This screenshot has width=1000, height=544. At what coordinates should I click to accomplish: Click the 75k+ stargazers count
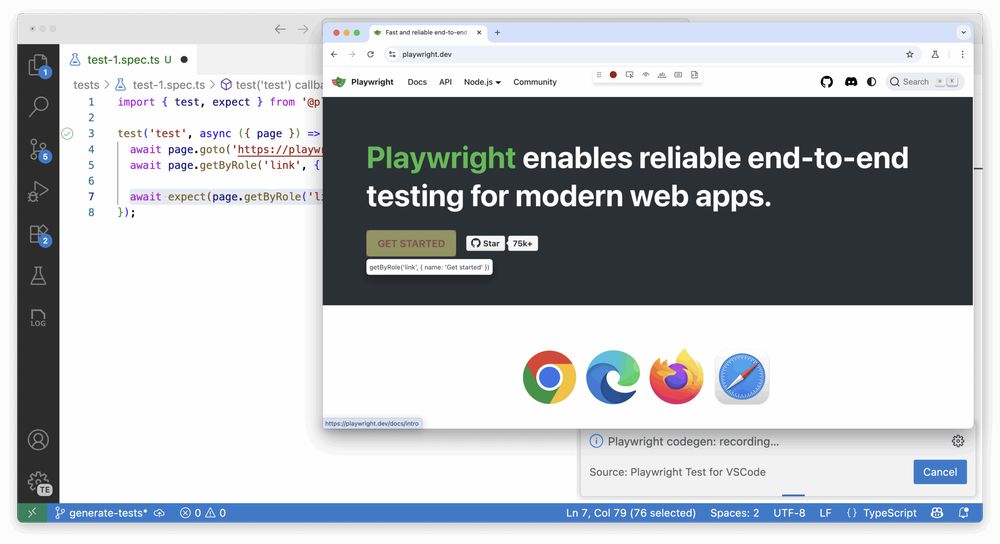coord(522,243)
